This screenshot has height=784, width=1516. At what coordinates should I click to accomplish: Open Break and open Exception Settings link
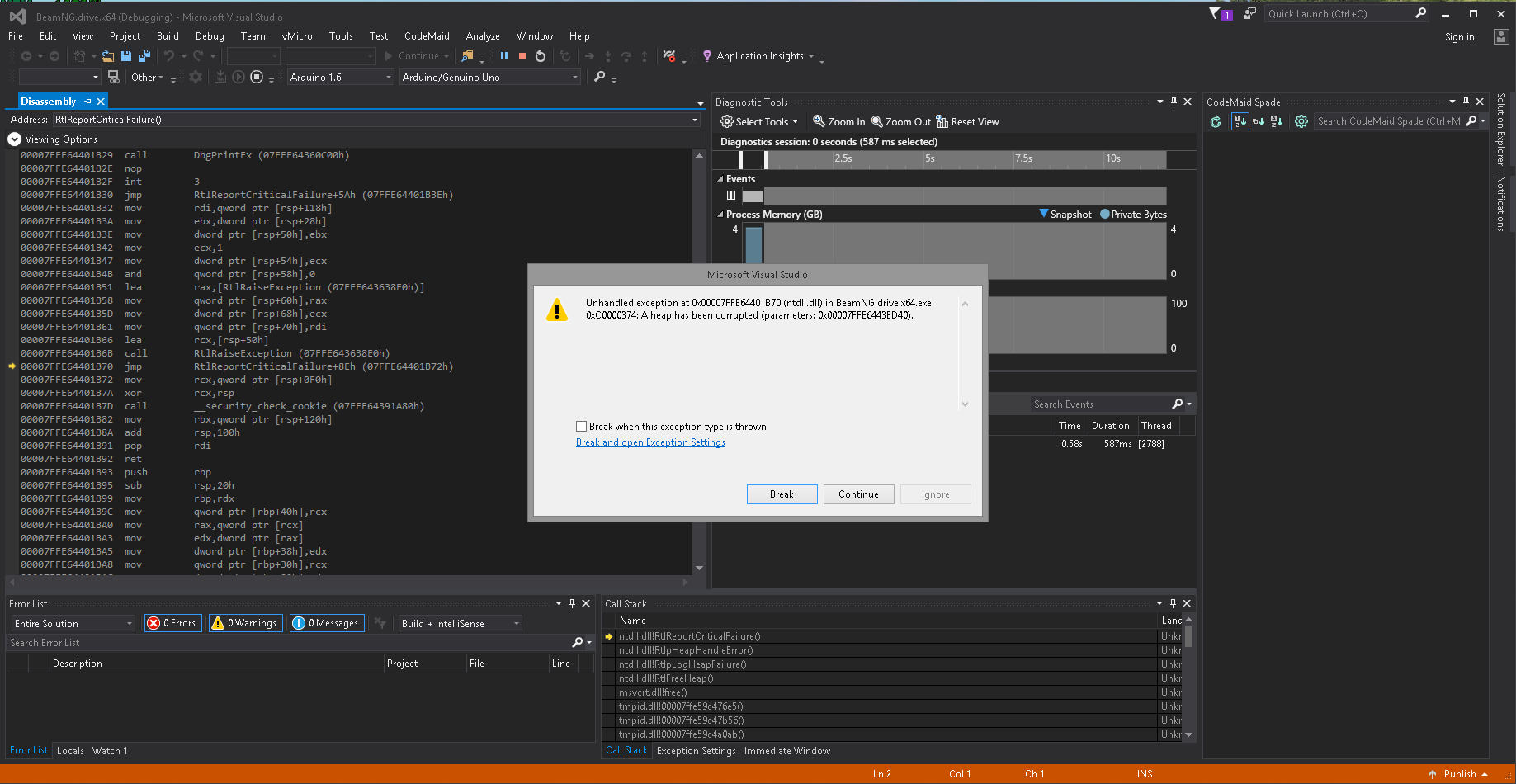(x=650, y=442)
